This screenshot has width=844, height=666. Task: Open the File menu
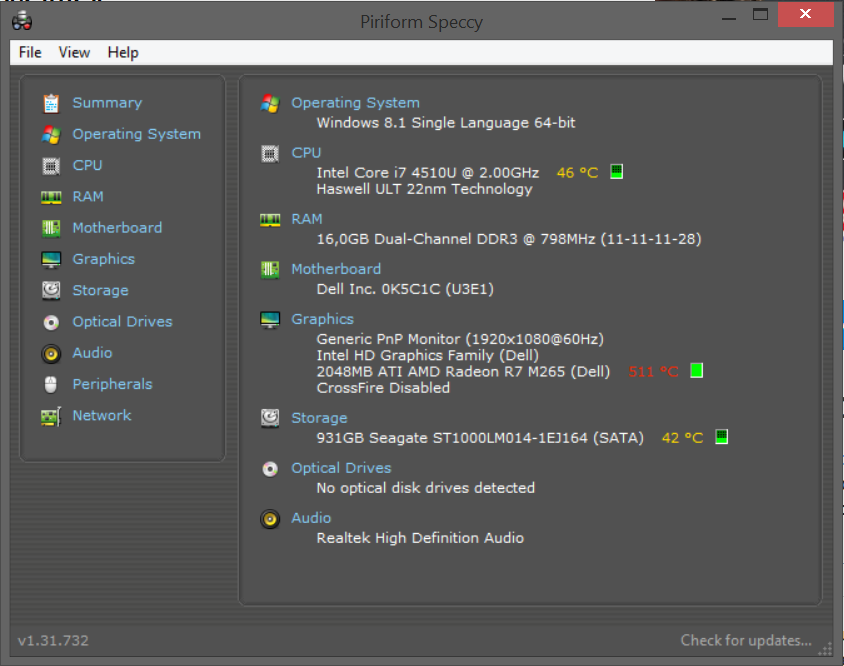[30, 53]
